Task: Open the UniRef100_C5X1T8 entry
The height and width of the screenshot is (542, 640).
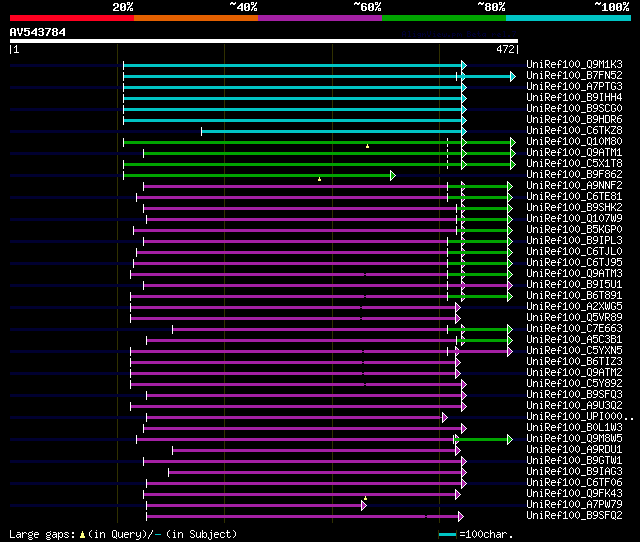Action: coord(574,164)
